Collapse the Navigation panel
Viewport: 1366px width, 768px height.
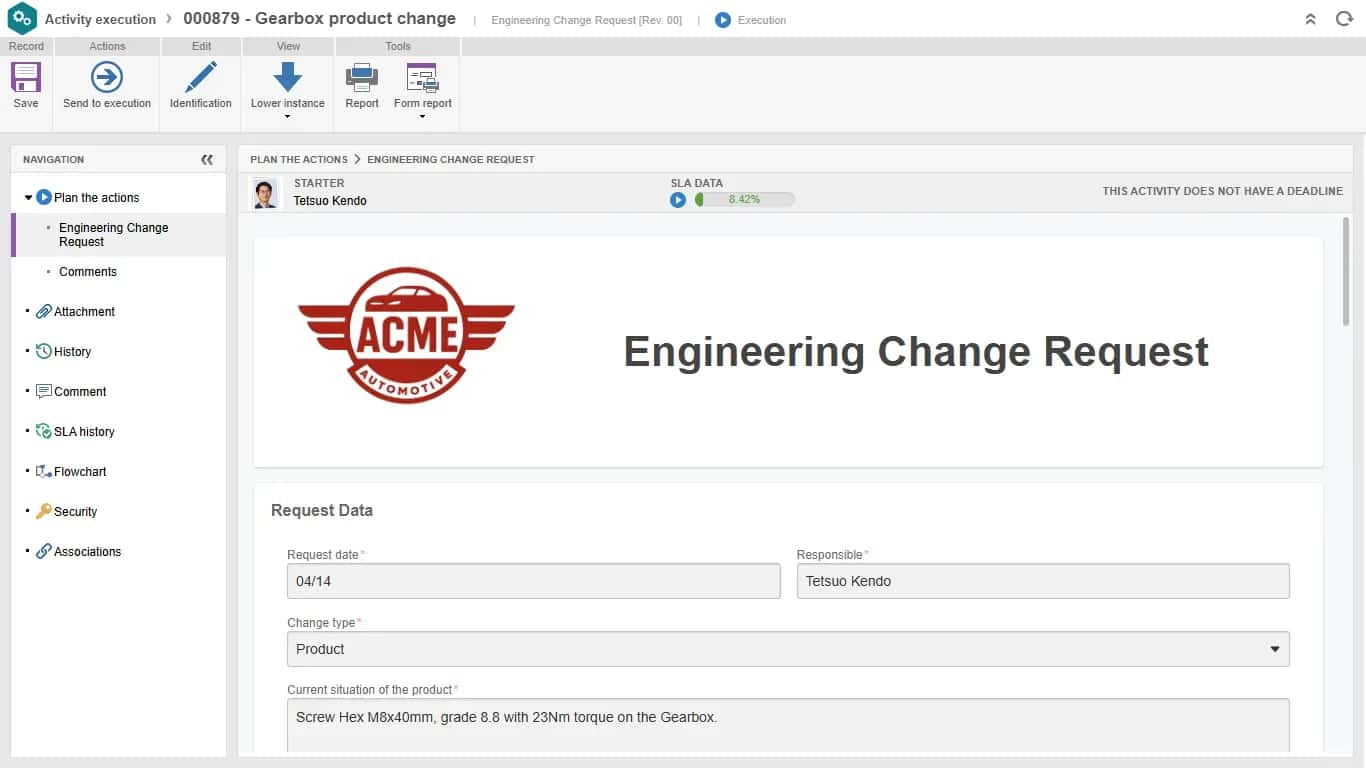click(x=207, y=160)
